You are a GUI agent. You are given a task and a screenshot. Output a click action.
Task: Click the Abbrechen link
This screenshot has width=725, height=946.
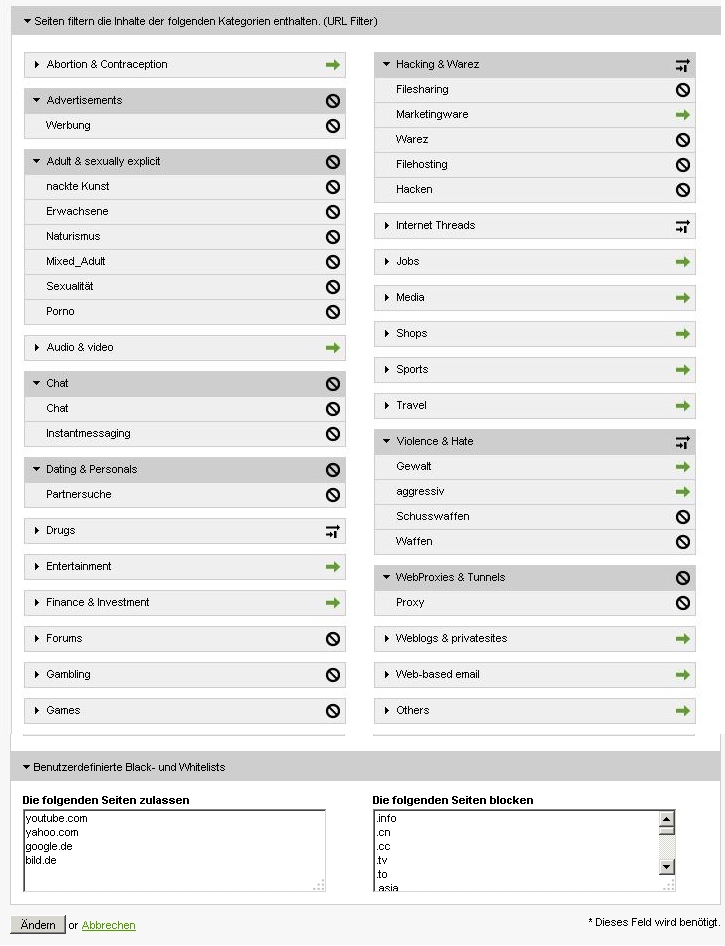[x=109, y=925]
